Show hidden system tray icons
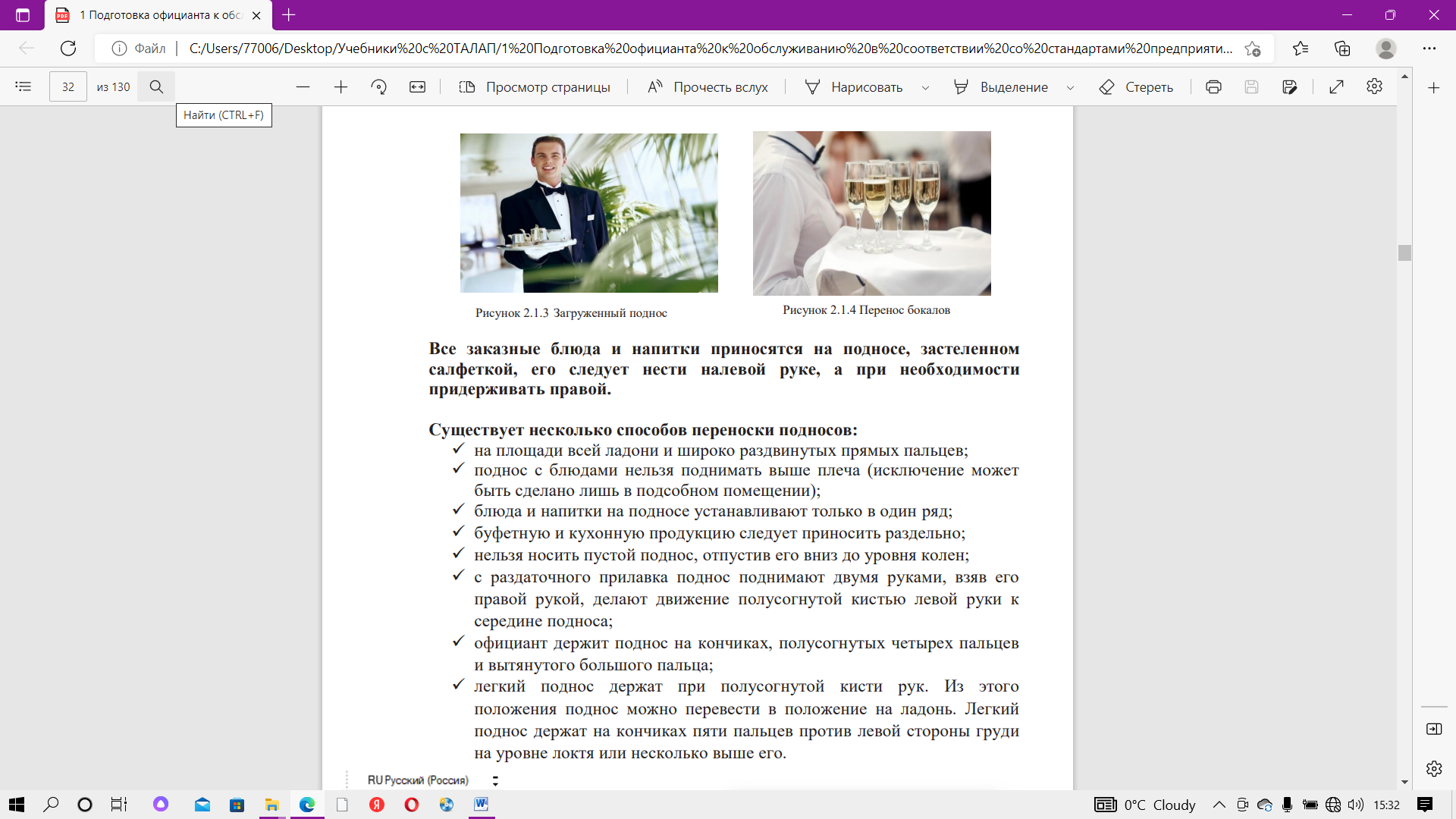Image resolution: width=1456 pixels, height=819 pixels. pyautogui.click(x=1219, y=805)
